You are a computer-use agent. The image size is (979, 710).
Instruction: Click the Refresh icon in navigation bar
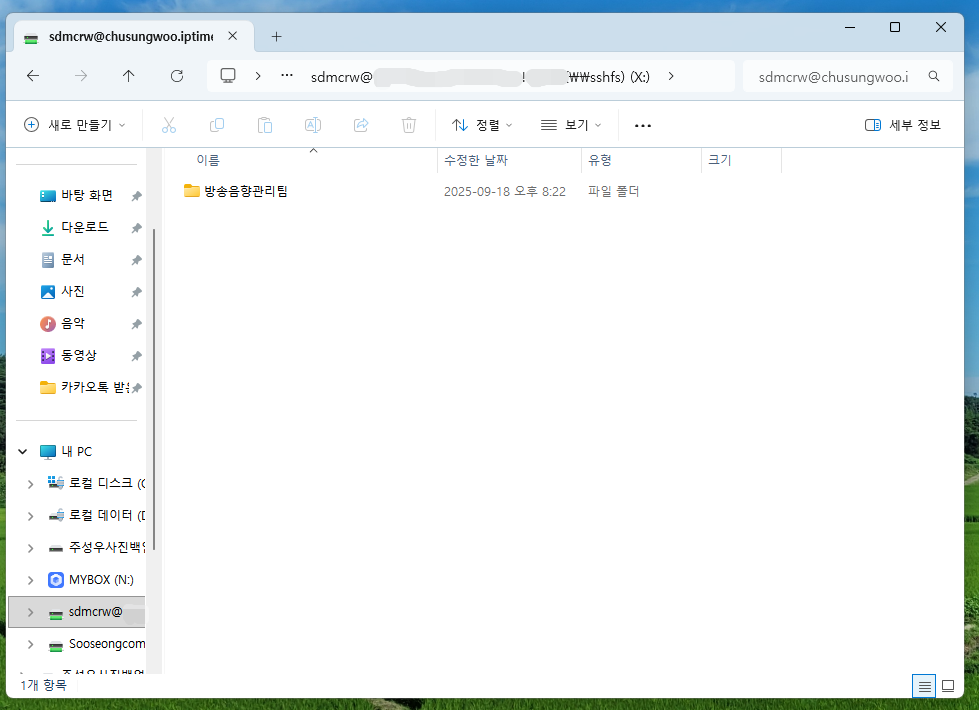click(177, 76)
